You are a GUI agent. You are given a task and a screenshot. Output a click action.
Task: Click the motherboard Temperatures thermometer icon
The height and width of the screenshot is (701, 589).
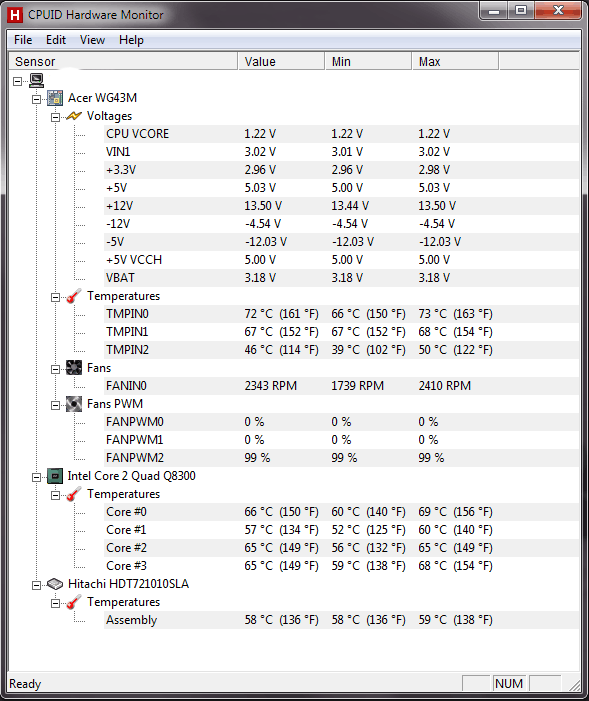click(x=74, y=296)
